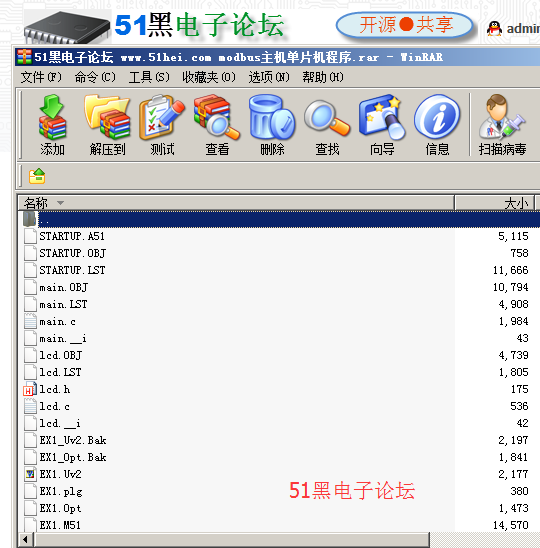This screenshot has width=540, height=548.
Task: Open the File (文件) menu
Action: 41,77
